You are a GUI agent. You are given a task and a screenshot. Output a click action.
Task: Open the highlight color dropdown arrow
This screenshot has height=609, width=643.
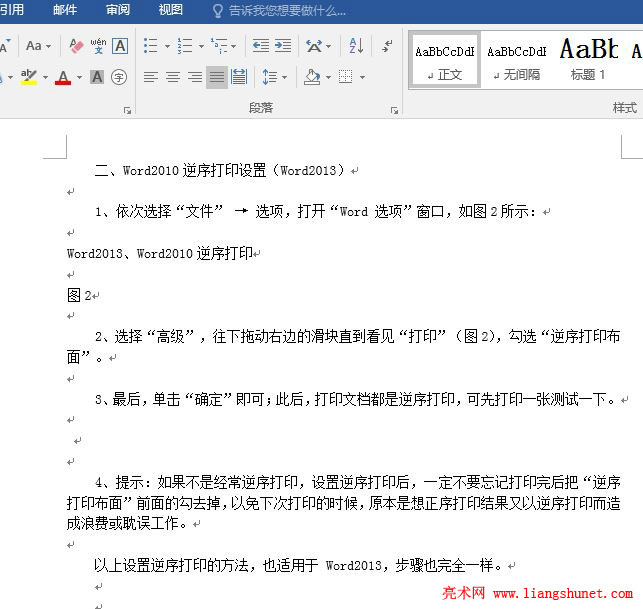pos(45,77)
